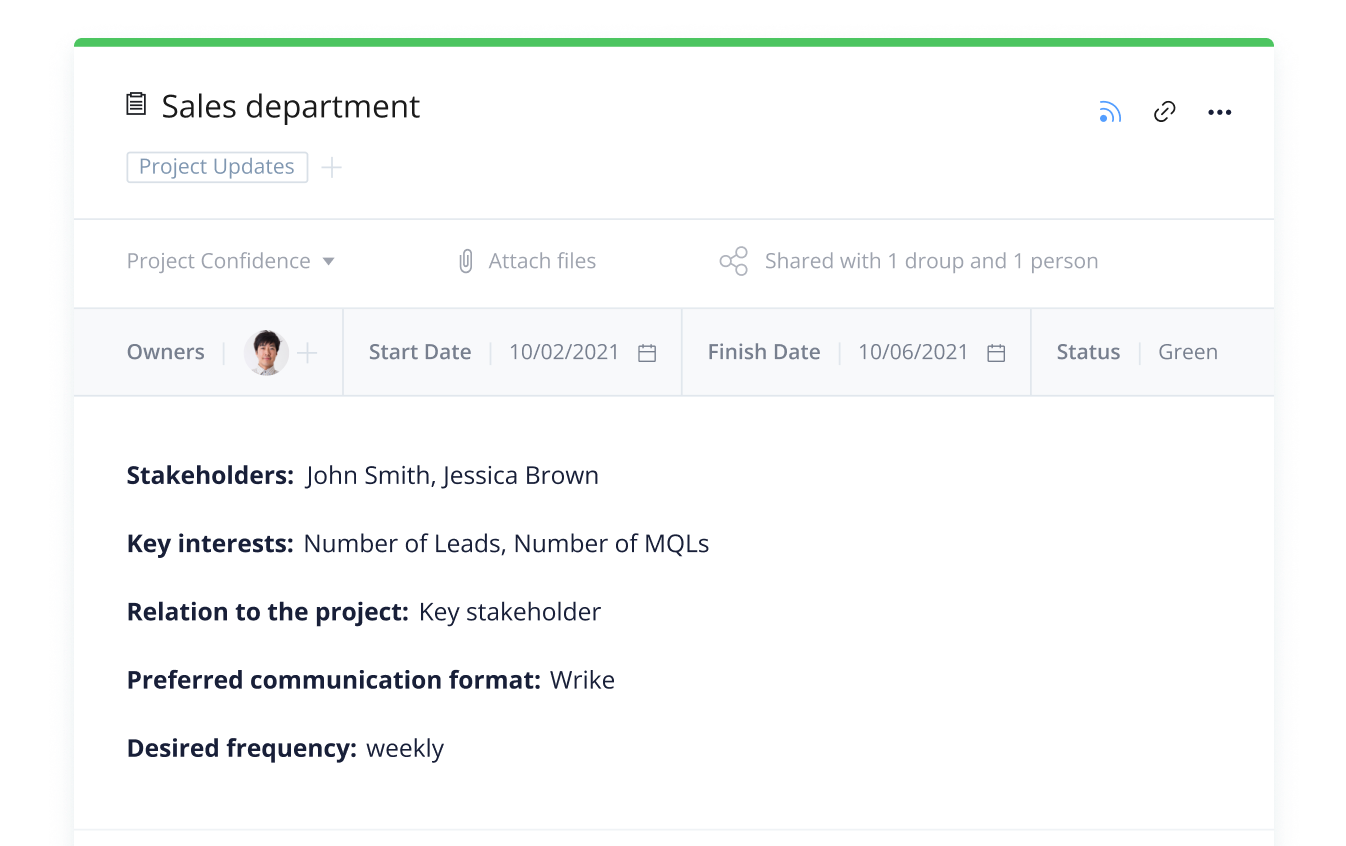Click the RSS follow icon

point(1110,112)
